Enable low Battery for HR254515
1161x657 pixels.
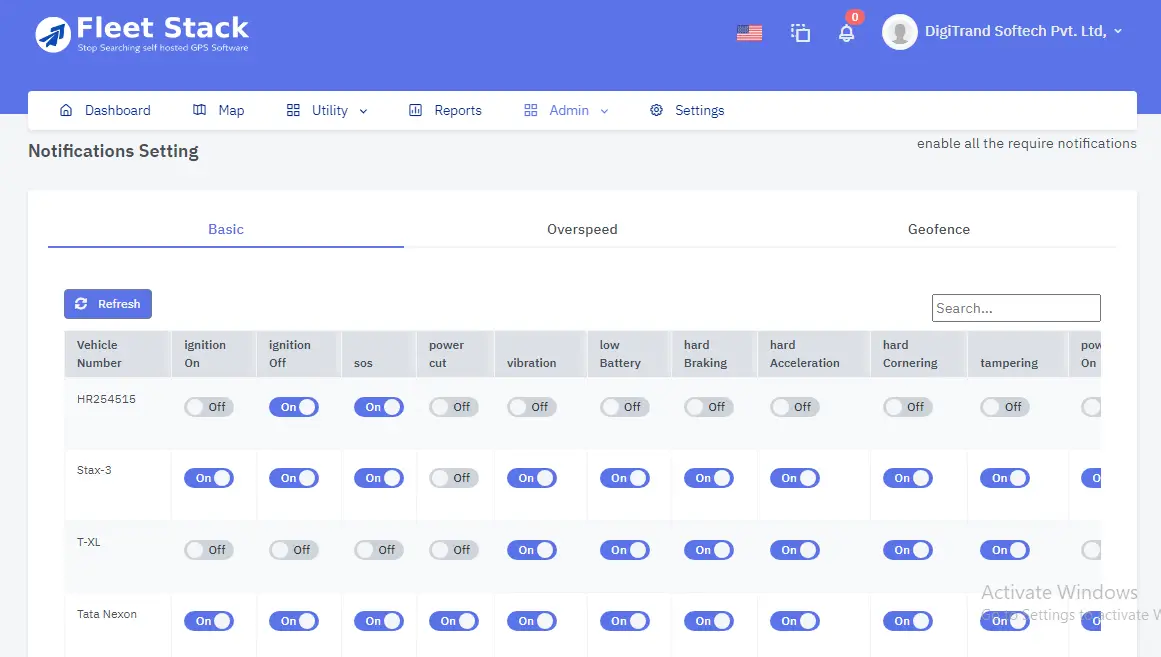pyautogui.click(x=625, y=407)
